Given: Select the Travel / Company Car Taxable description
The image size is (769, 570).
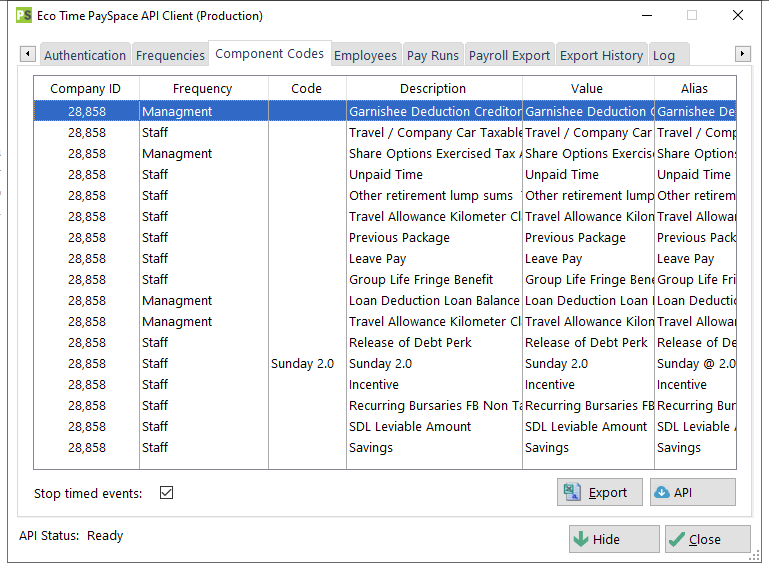Looking at the screenshot, I should [x=435, y=132].
